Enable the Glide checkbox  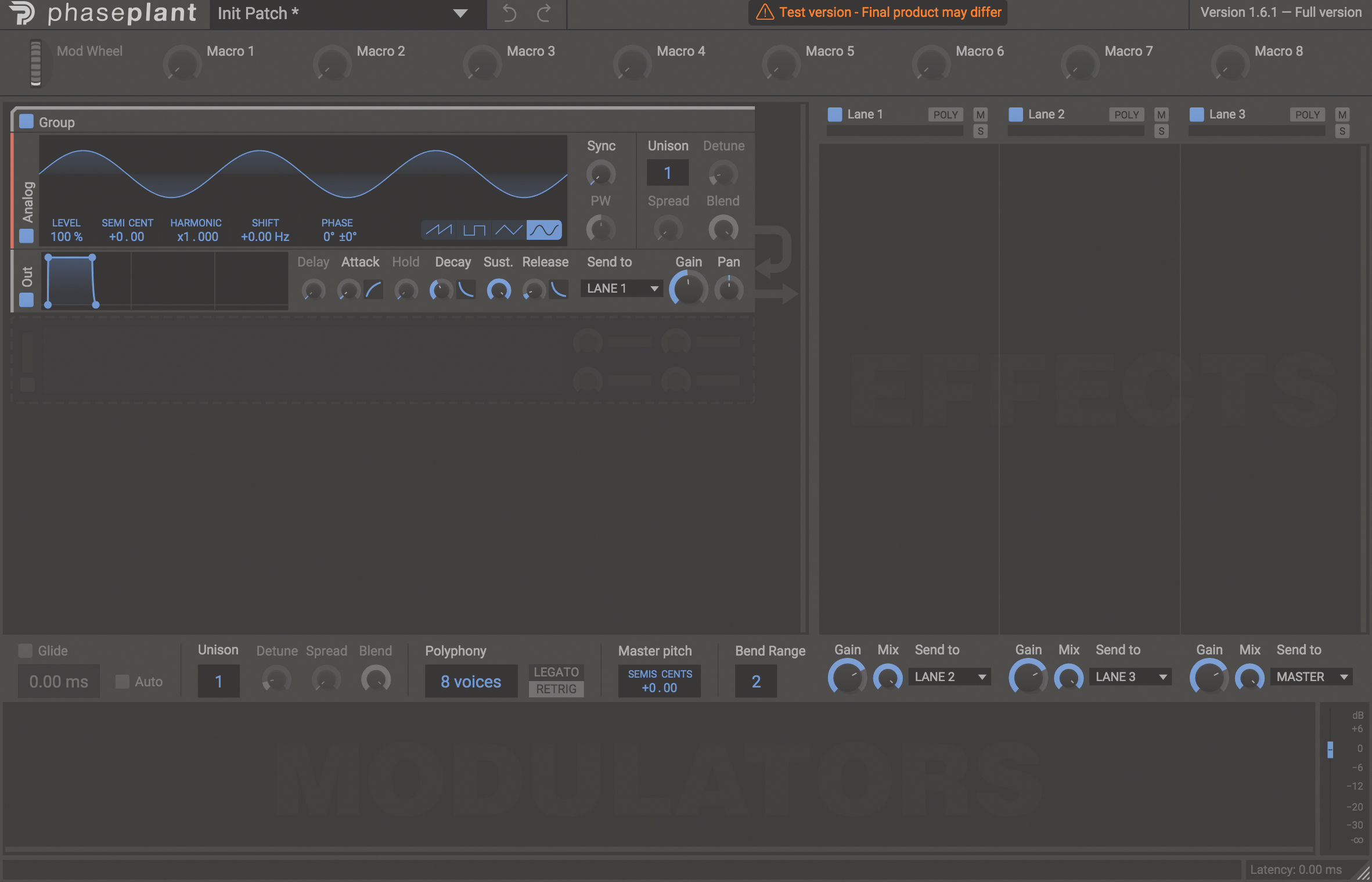26,650
